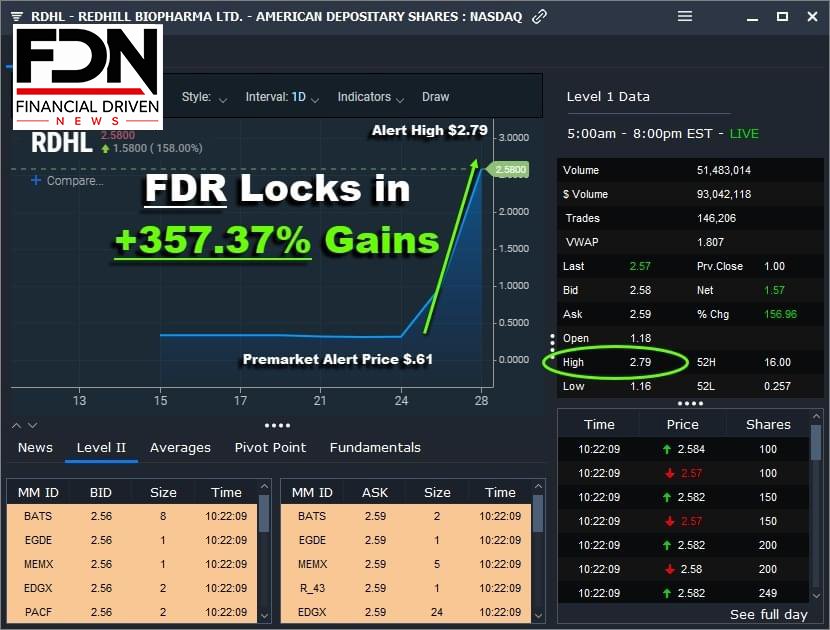830x630 pixels.
Task: Click the 2.58 trade with 200 shares
Action: click(684, 569)
